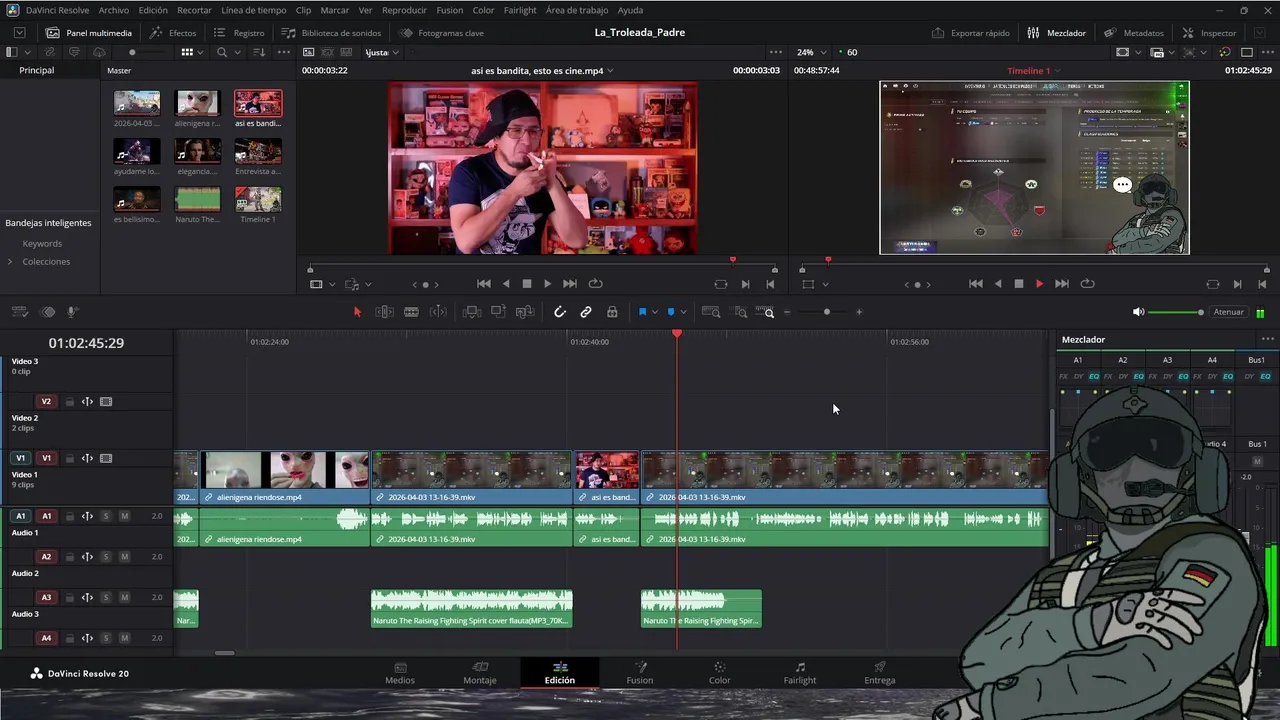This screenshot has width=1280, height=720.
Task: Choose the Blade Edit Mode tool
Action: [411, 312]
